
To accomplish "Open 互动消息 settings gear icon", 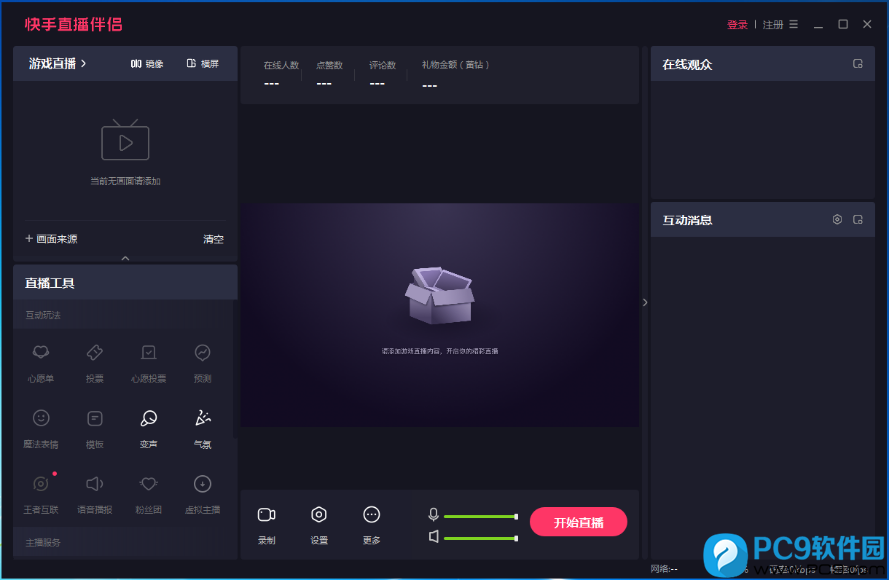I will [837, 219].
